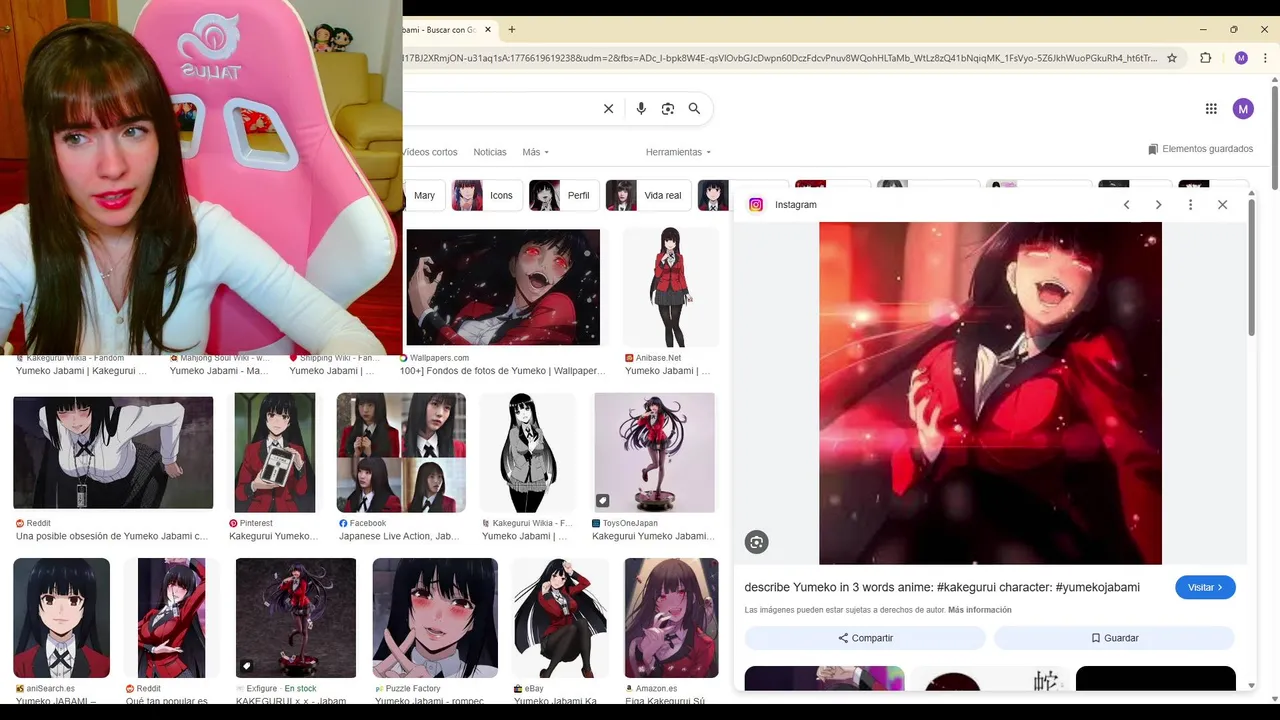The image size is (1280, 720).
Task: Open the ToysOneJapan figure thumbnail
Action: coord(655,453)
